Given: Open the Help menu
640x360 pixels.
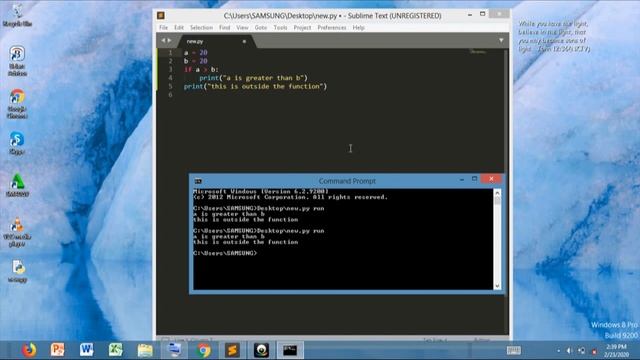Looking at the screenshot, I should point(358,28).
